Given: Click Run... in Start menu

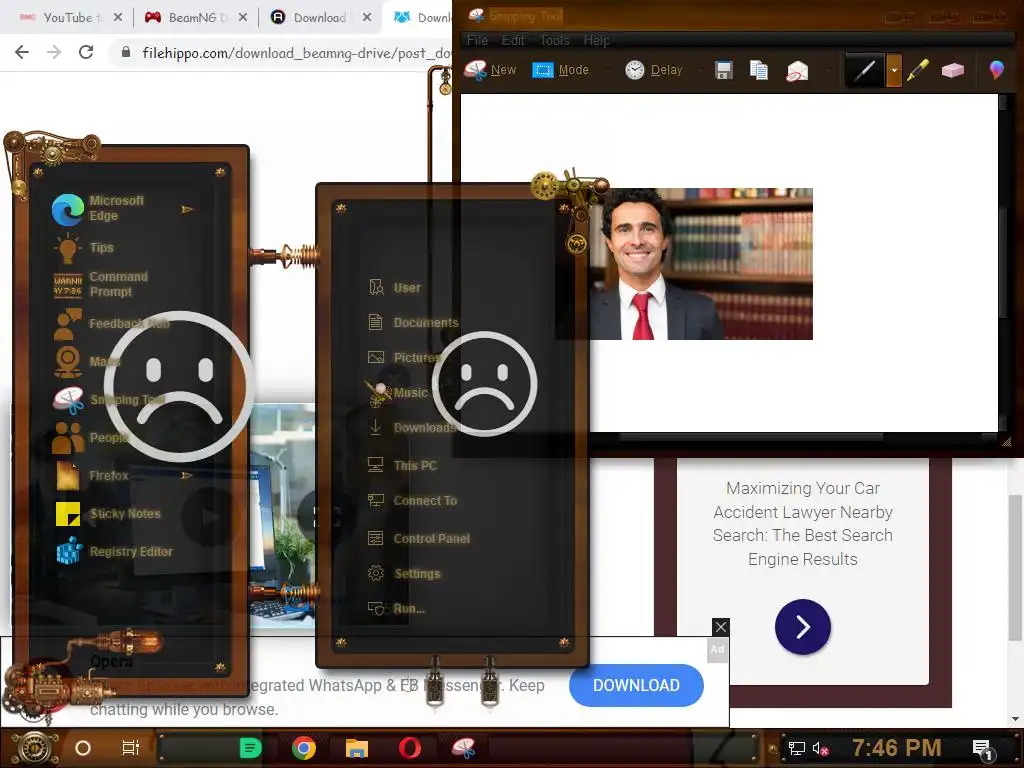Looking at the screenshot, I should [396, 609].
